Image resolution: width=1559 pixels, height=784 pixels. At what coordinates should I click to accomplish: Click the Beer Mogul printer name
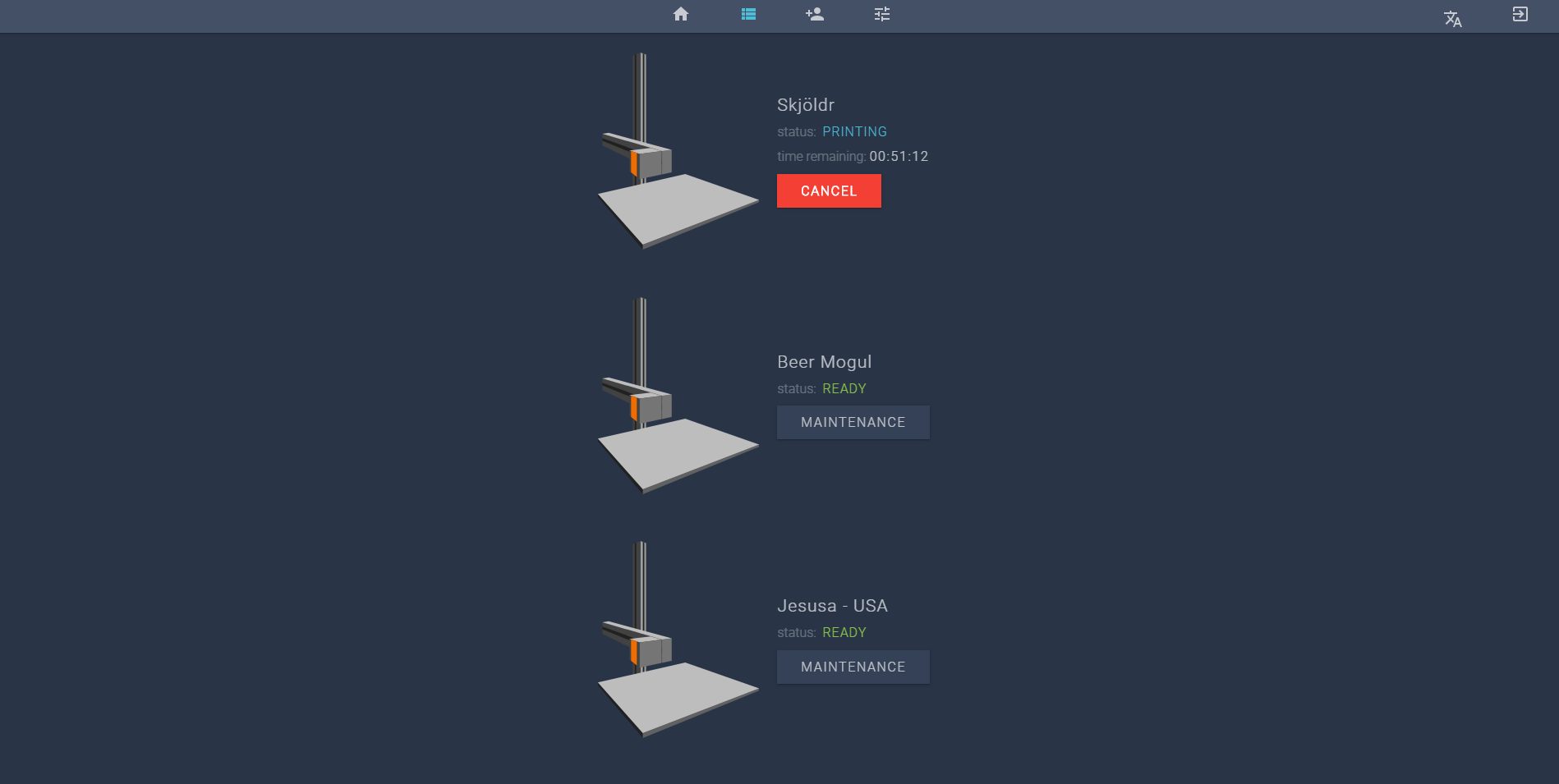point(824,362)
